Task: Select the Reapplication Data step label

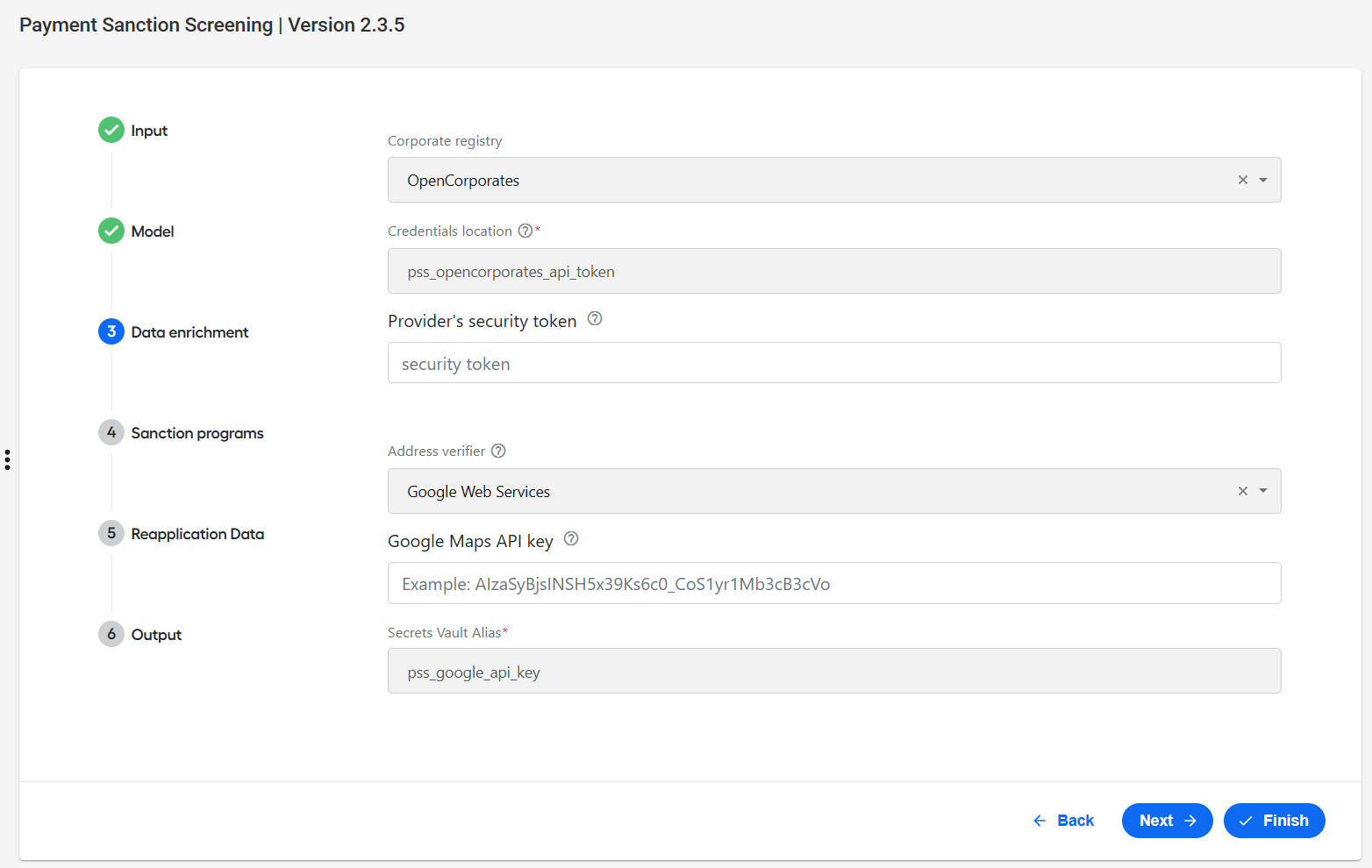Action: (x=197, y=534)
